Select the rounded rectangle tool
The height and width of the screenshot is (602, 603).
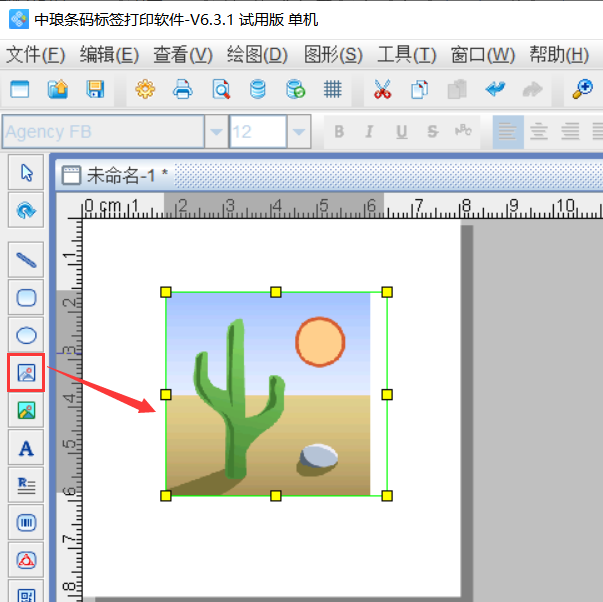coord(27,297)
